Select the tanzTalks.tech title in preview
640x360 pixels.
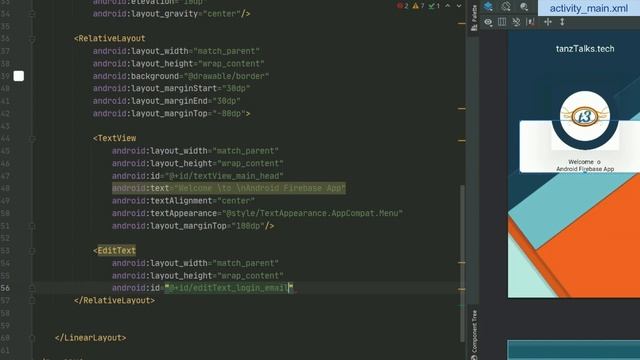[585, 49]
